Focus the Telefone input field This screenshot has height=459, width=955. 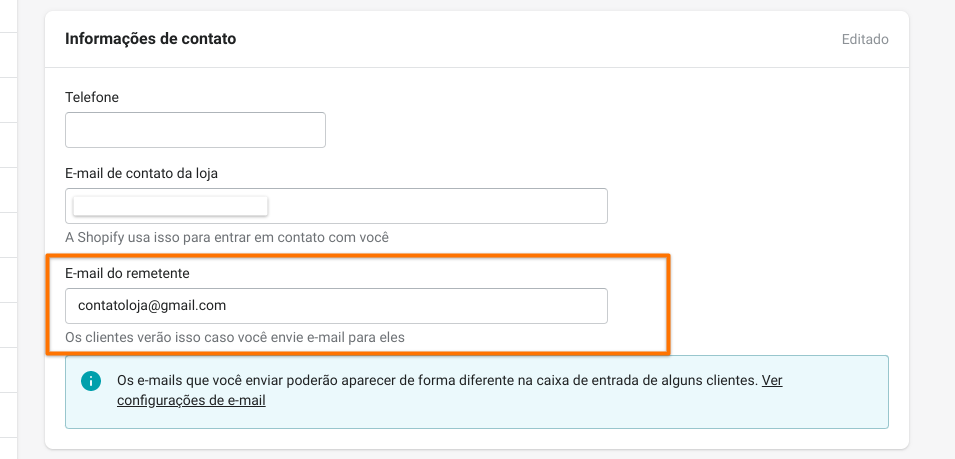[x=195, y=130]
